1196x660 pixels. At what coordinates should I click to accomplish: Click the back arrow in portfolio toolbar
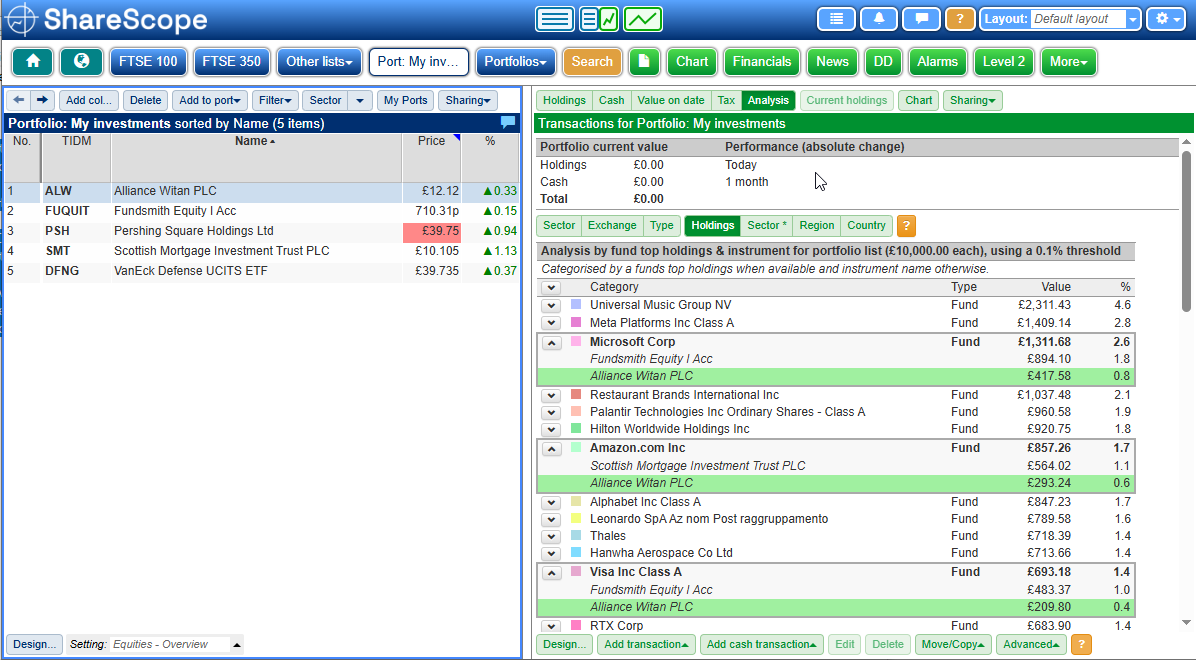coord(18,100)
